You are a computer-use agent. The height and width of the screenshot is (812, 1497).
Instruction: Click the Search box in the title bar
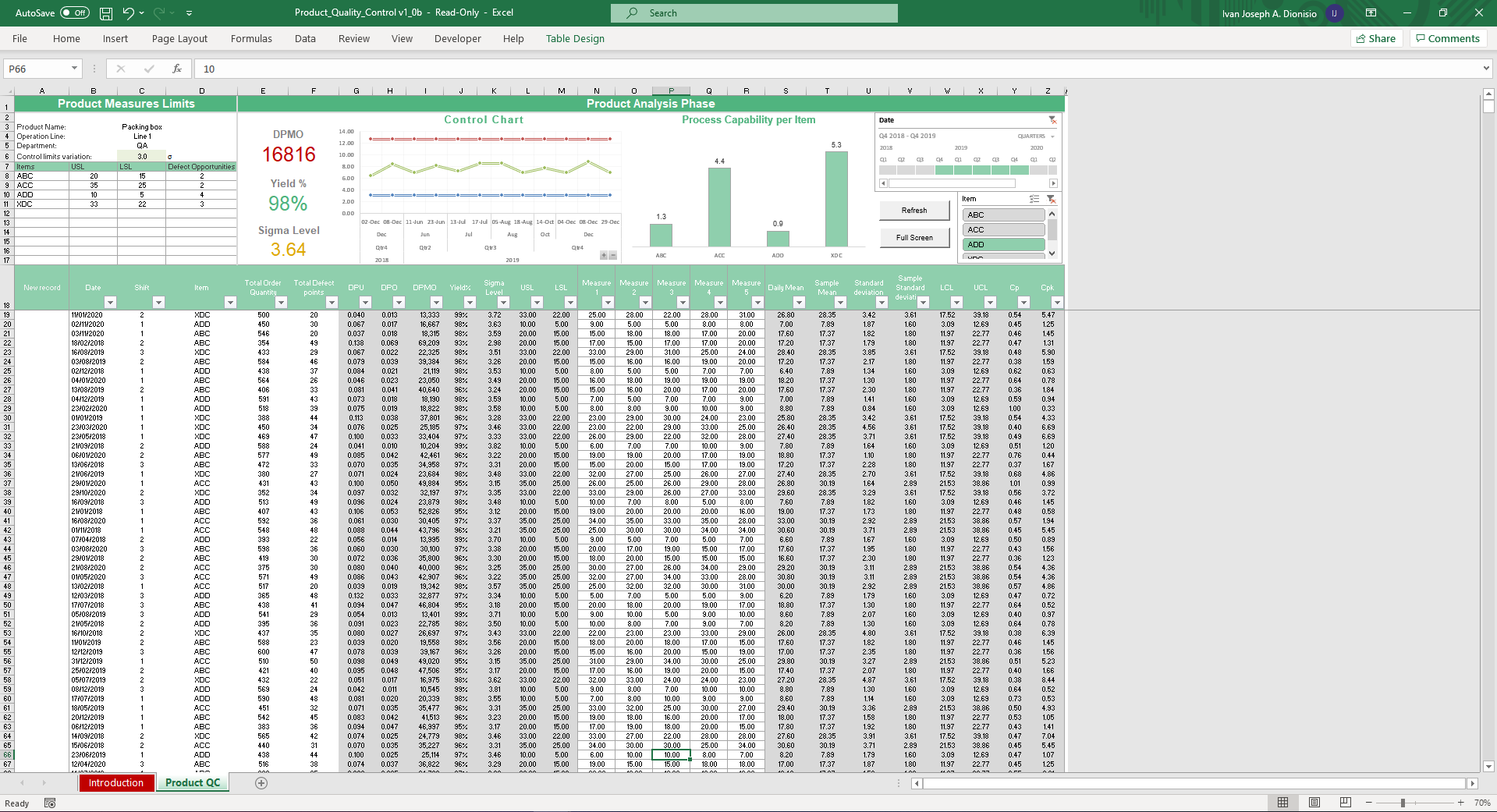coord(754,13)
